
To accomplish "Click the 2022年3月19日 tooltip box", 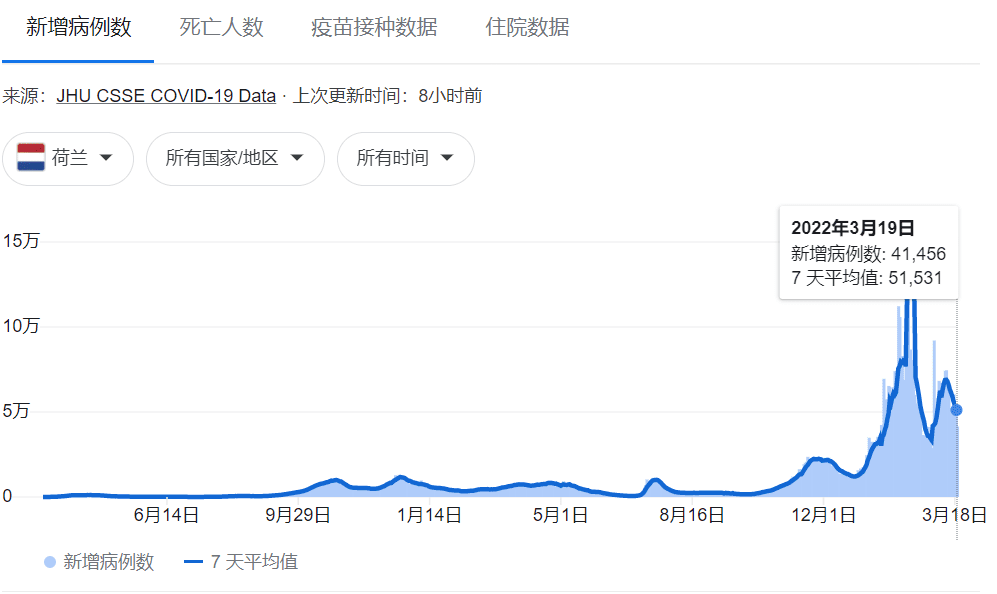I will 868,252.
